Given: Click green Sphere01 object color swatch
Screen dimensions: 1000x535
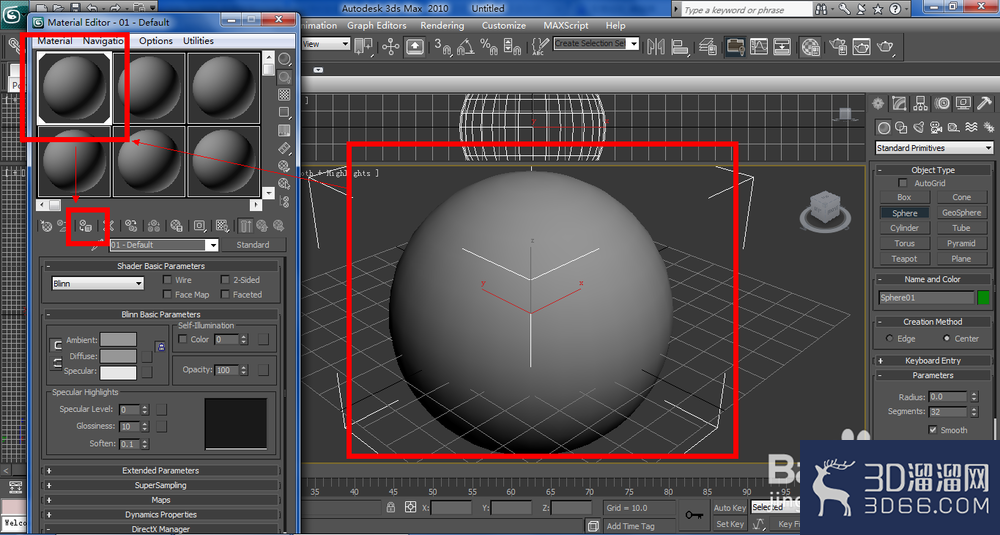Looking at the screenshot, I should coord(984,297).
